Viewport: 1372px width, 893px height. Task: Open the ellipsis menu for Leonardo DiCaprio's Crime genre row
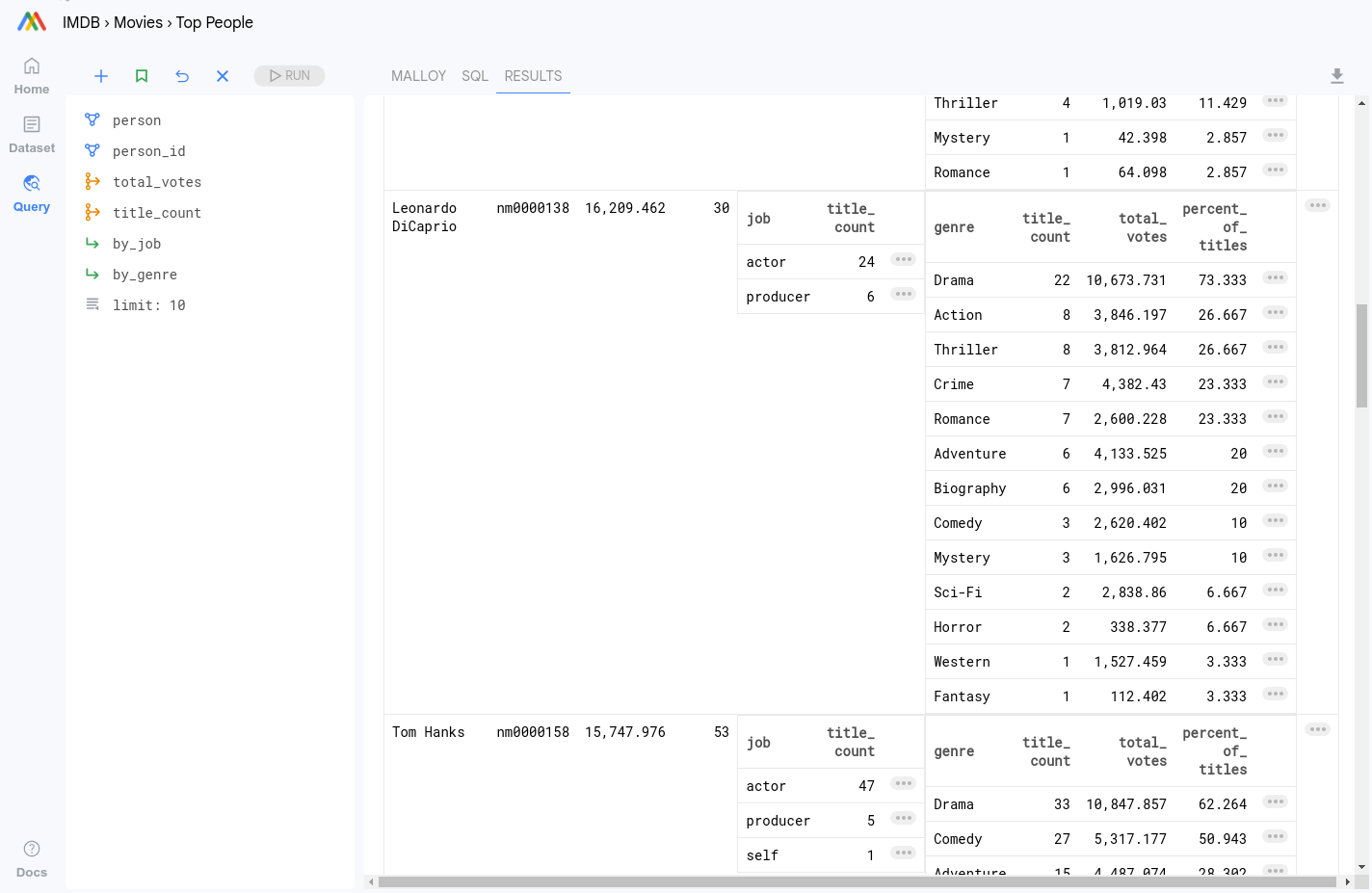pyautogui.click(x=1276, y=381)
